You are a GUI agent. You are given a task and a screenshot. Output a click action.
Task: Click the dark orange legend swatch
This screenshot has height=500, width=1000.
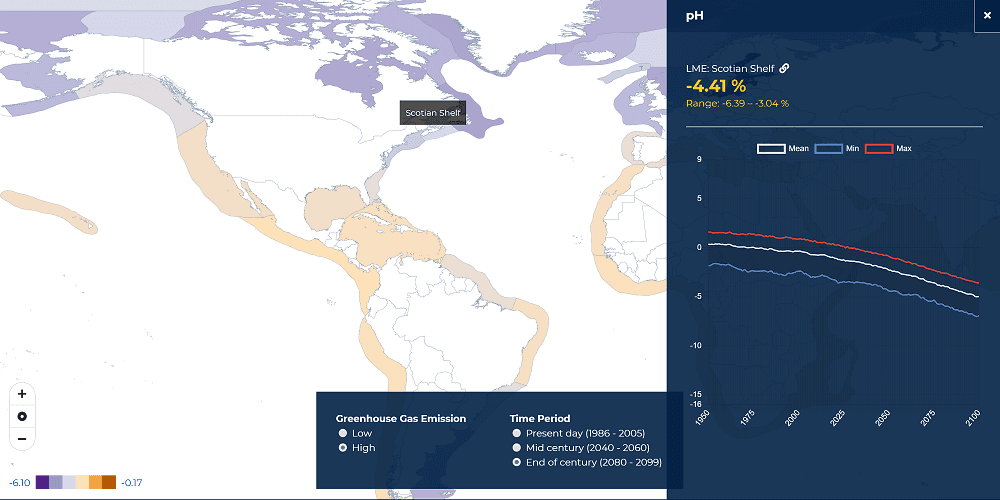click(109, 482)
